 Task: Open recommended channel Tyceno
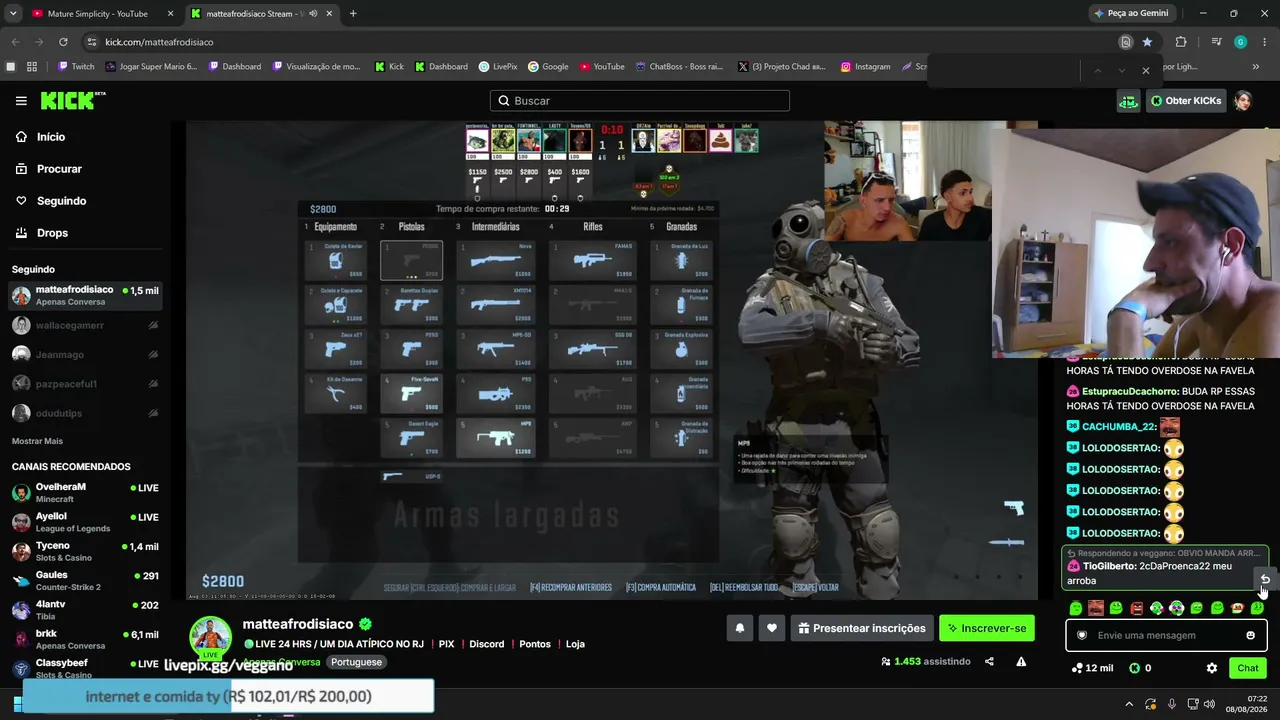(85, 552)
